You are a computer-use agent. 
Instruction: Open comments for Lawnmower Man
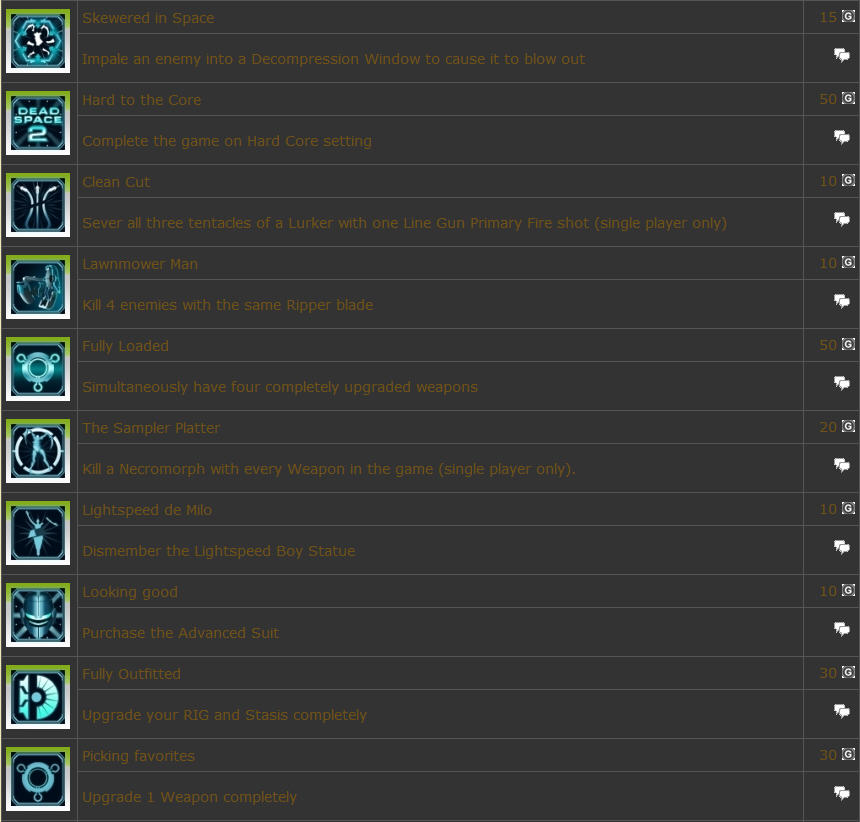(841, 301)
